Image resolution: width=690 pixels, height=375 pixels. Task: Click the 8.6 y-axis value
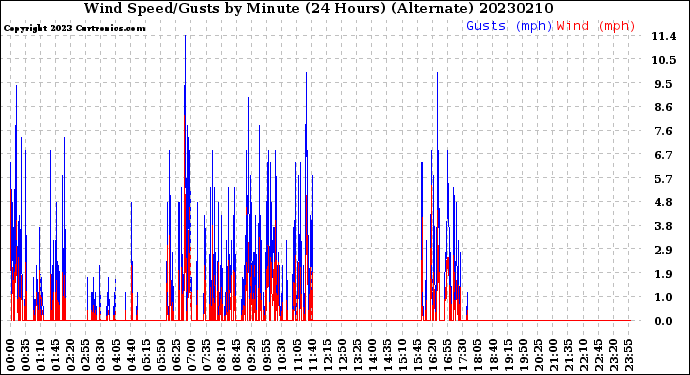click(x=664, y=107)
